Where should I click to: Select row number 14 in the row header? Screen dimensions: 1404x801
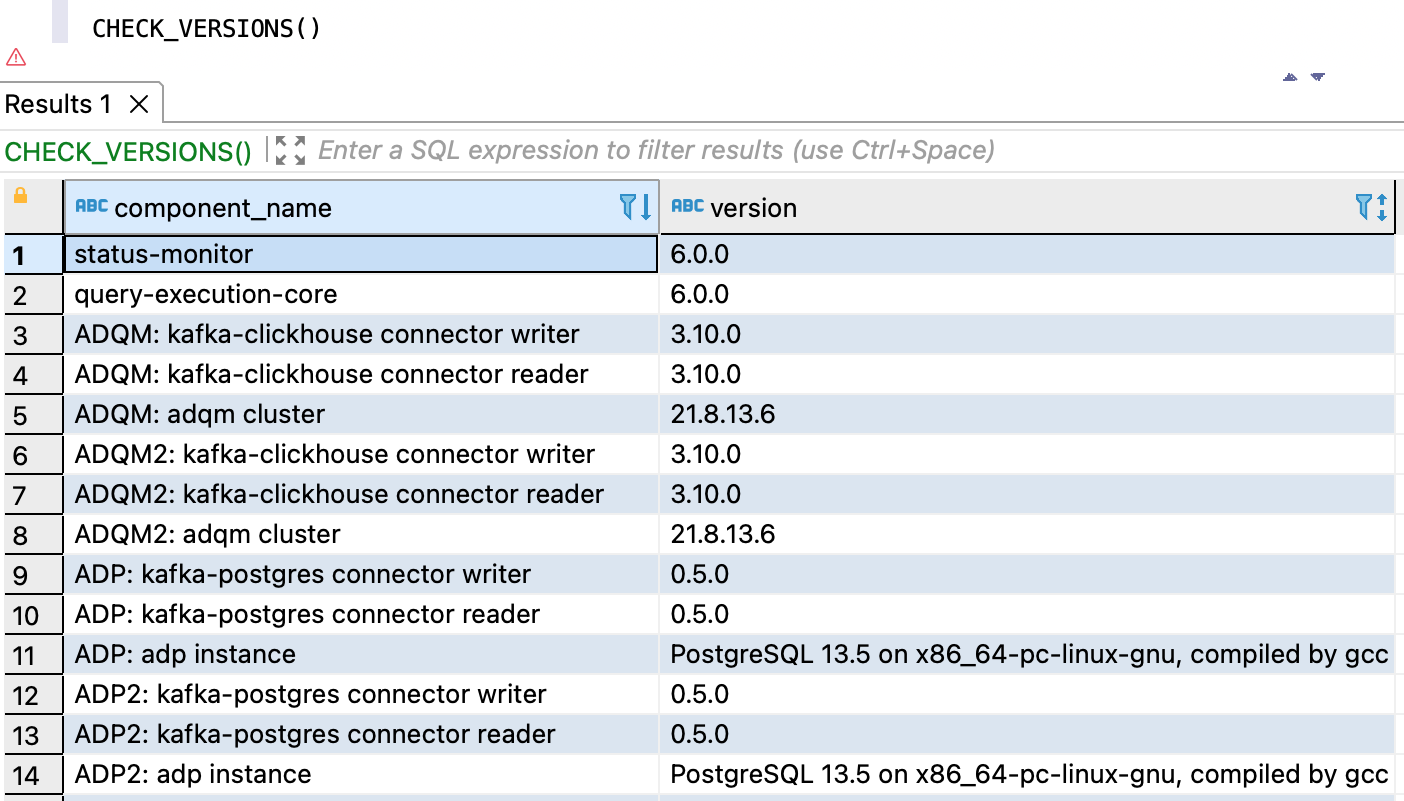(33, 774)
